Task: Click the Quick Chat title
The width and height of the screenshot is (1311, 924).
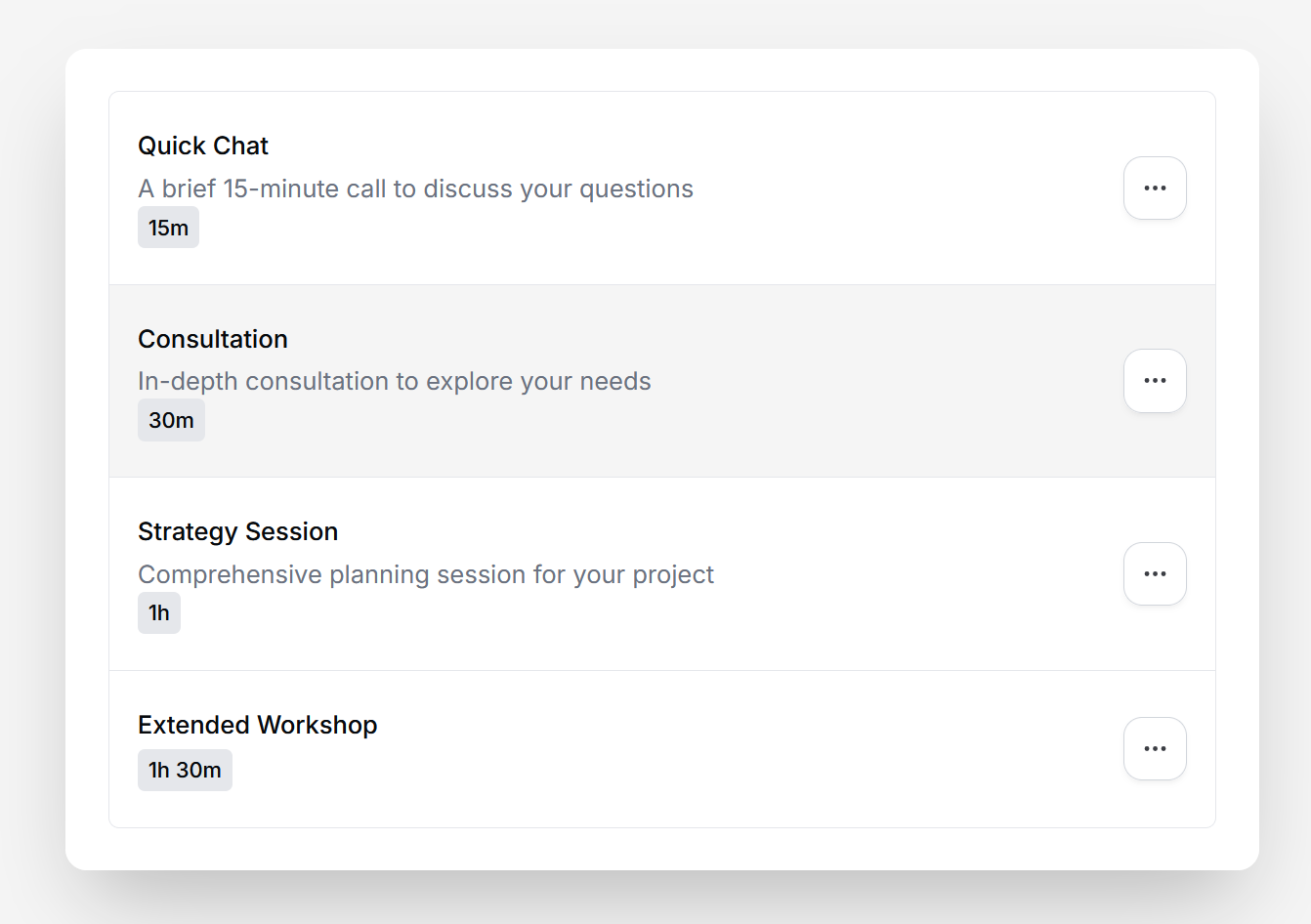Action: tap(203, 147)
